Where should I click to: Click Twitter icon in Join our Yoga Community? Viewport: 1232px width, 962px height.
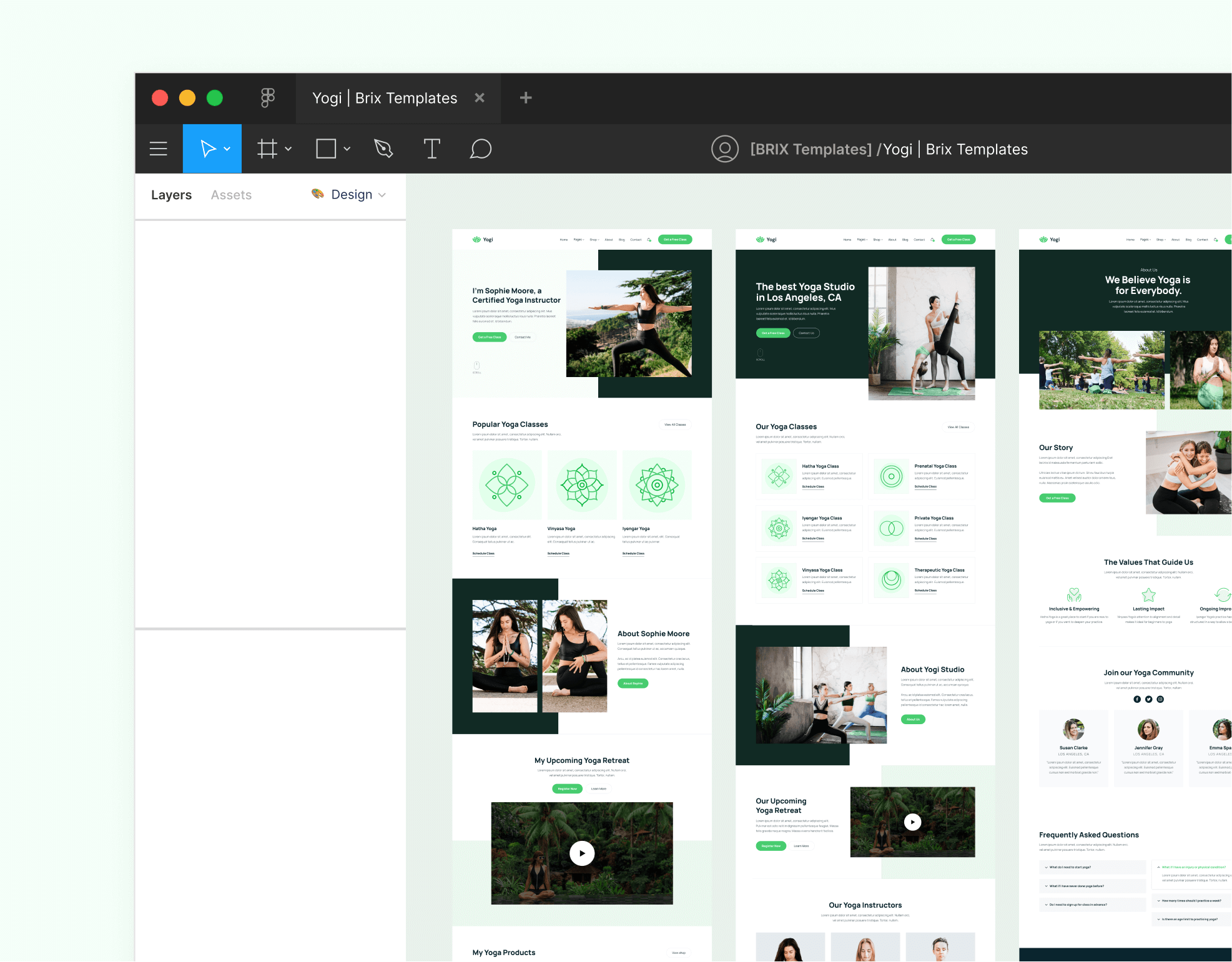(x=1148, y=699)
